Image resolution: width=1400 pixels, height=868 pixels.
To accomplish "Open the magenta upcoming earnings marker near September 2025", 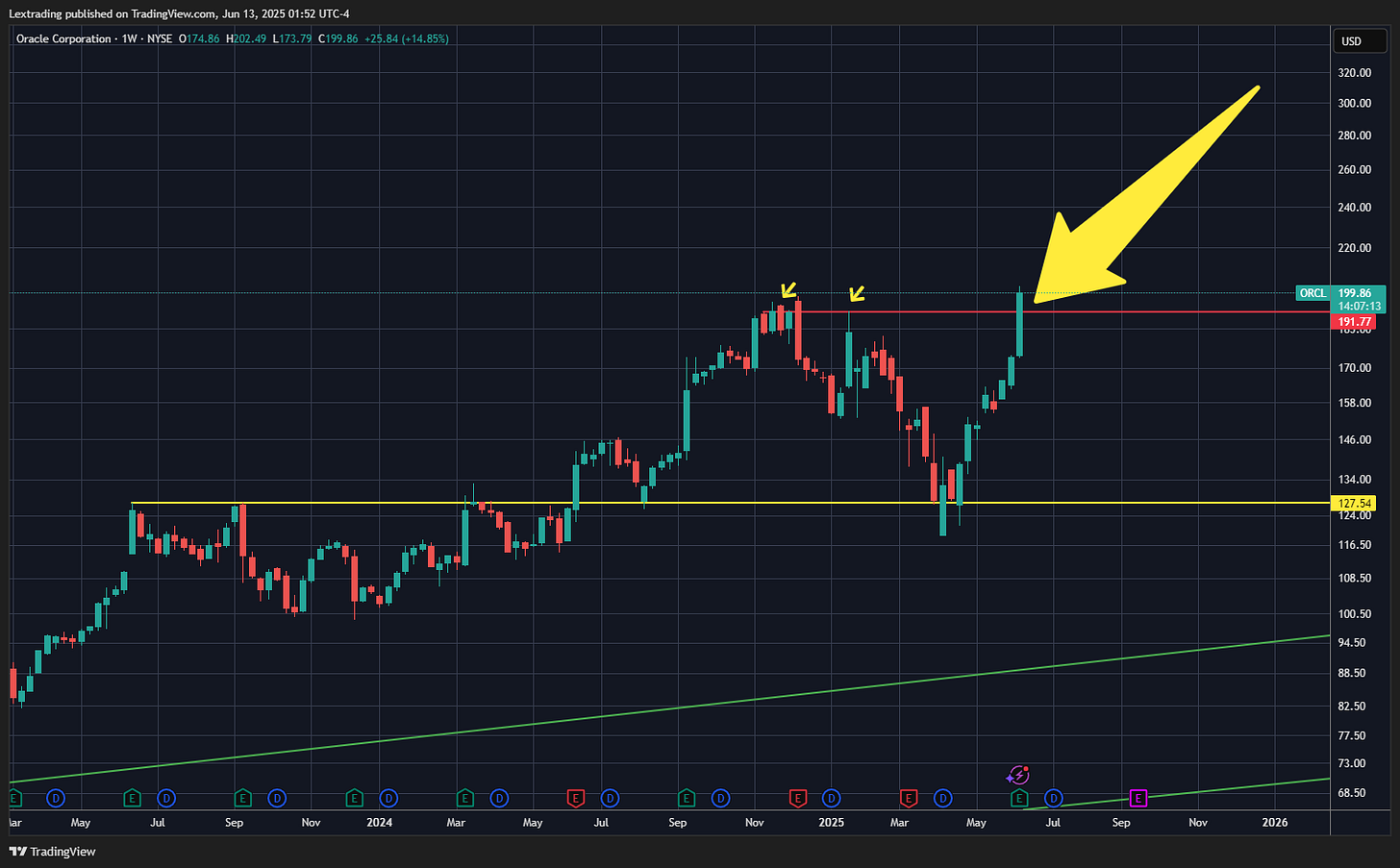I will coord(1138,798).
